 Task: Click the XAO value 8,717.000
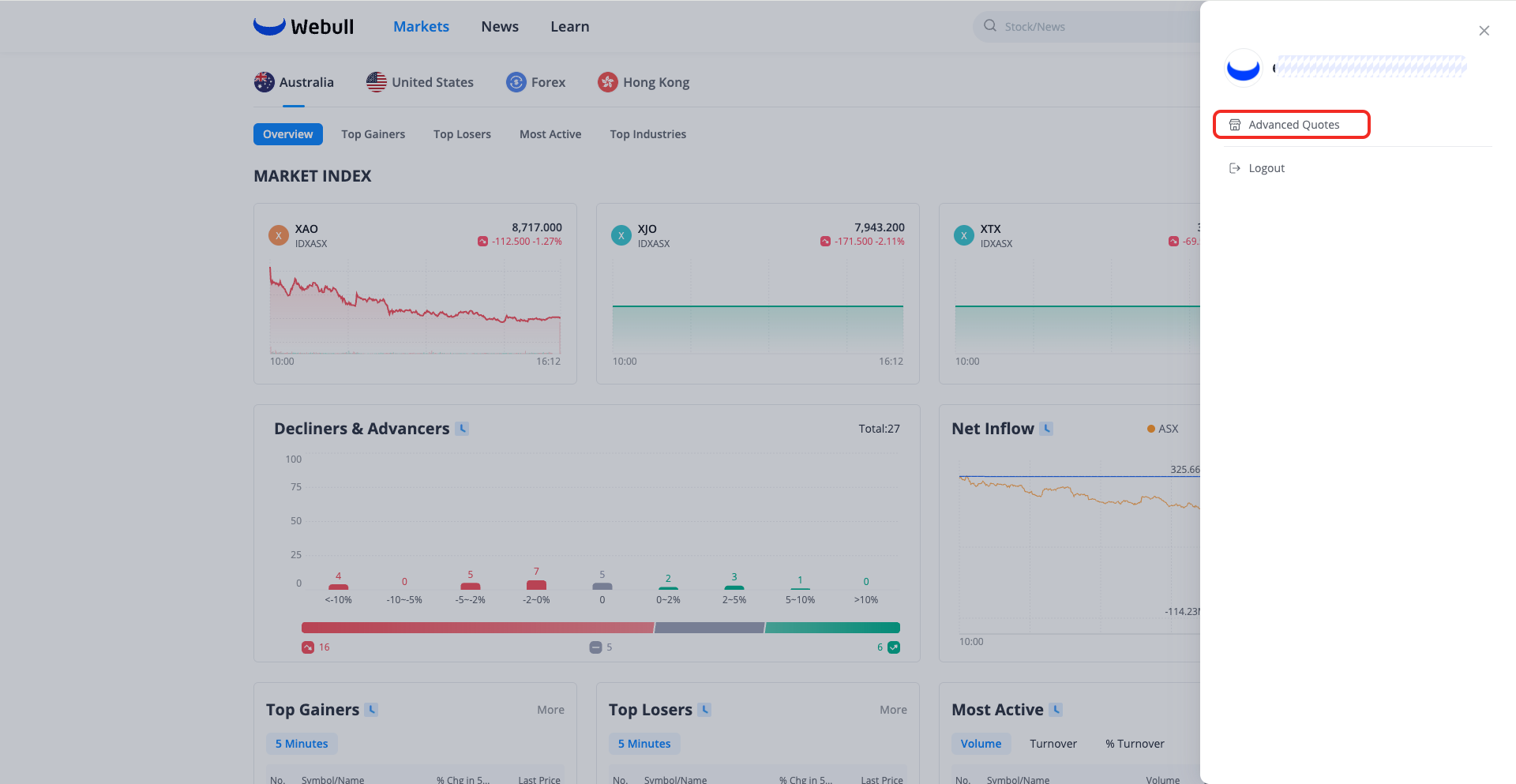click(x=537, y=227)
